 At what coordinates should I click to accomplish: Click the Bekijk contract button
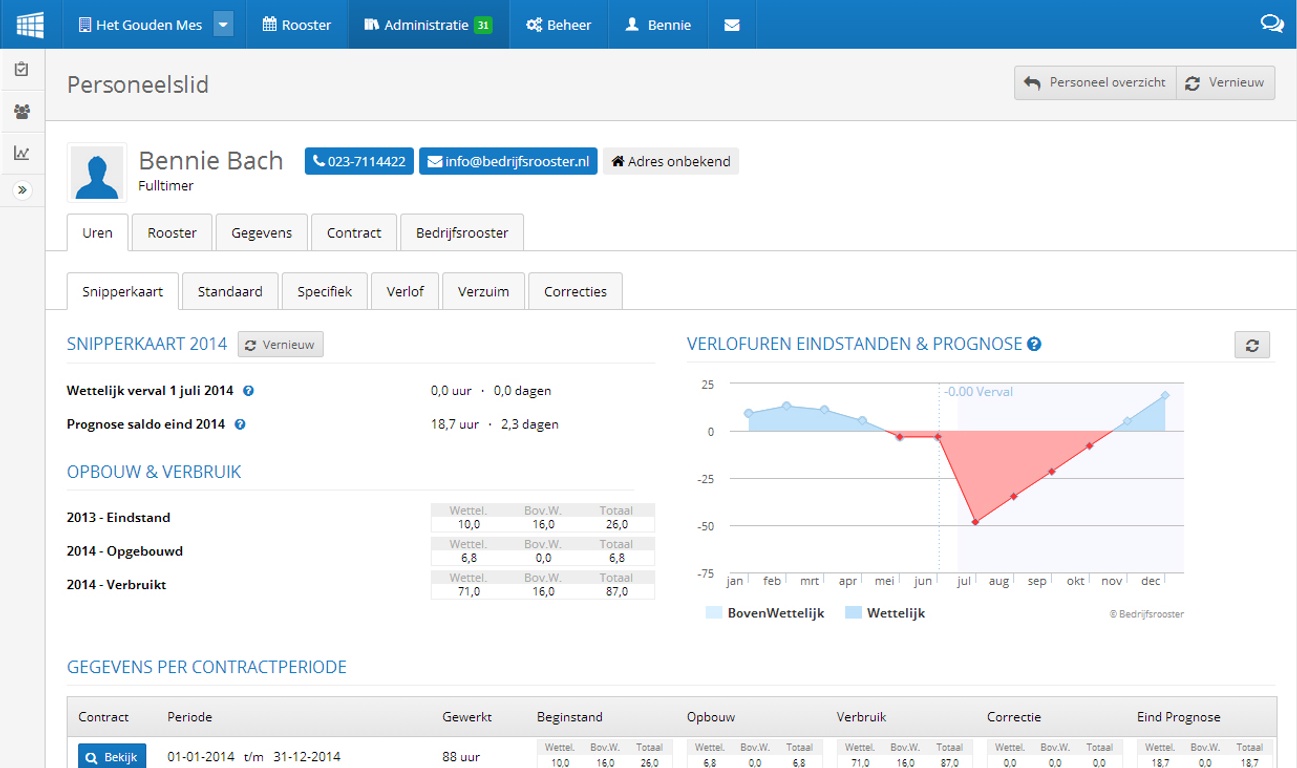coord(112,757)
